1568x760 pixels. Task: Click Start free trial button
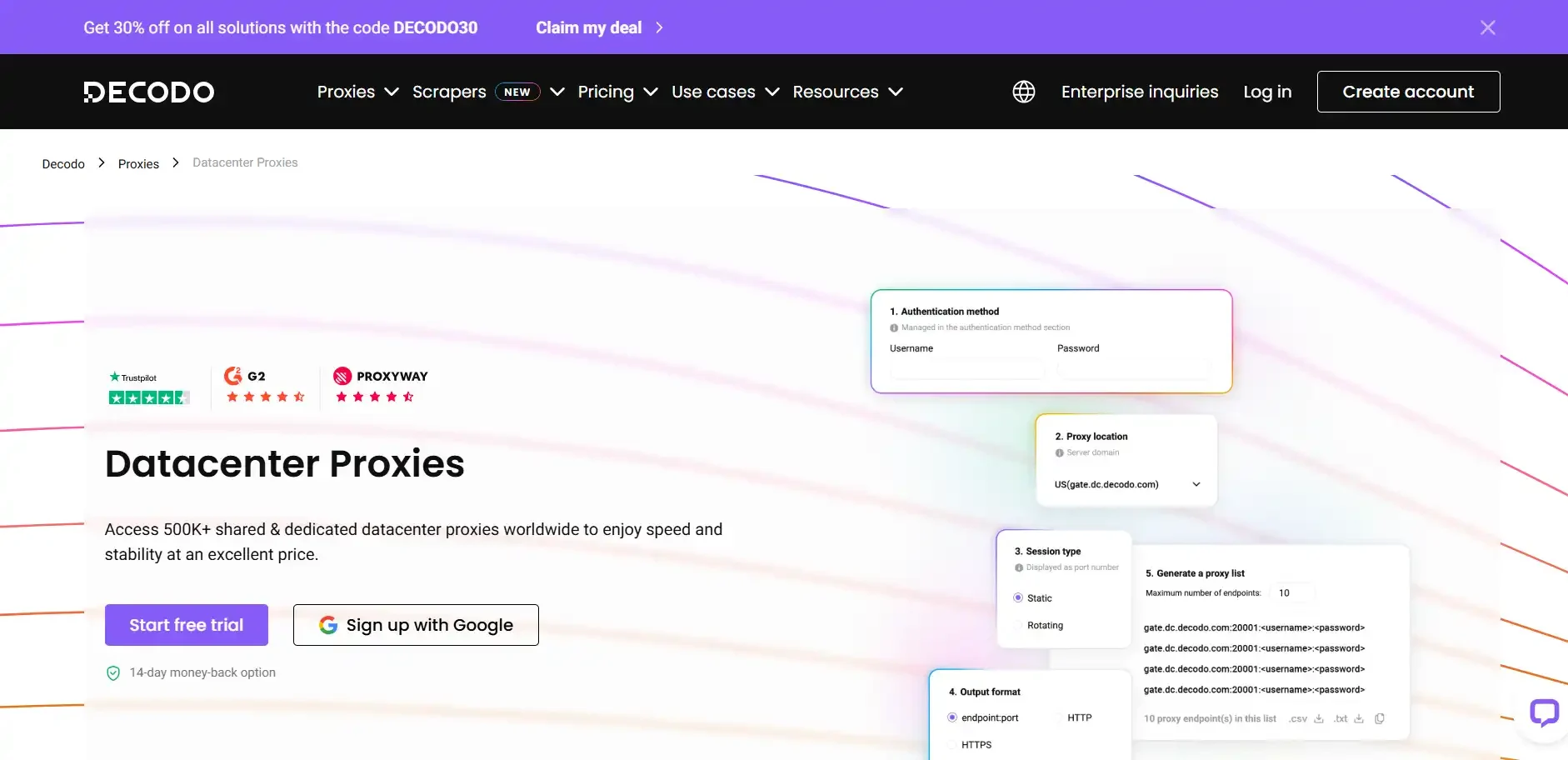coord(187,625)
